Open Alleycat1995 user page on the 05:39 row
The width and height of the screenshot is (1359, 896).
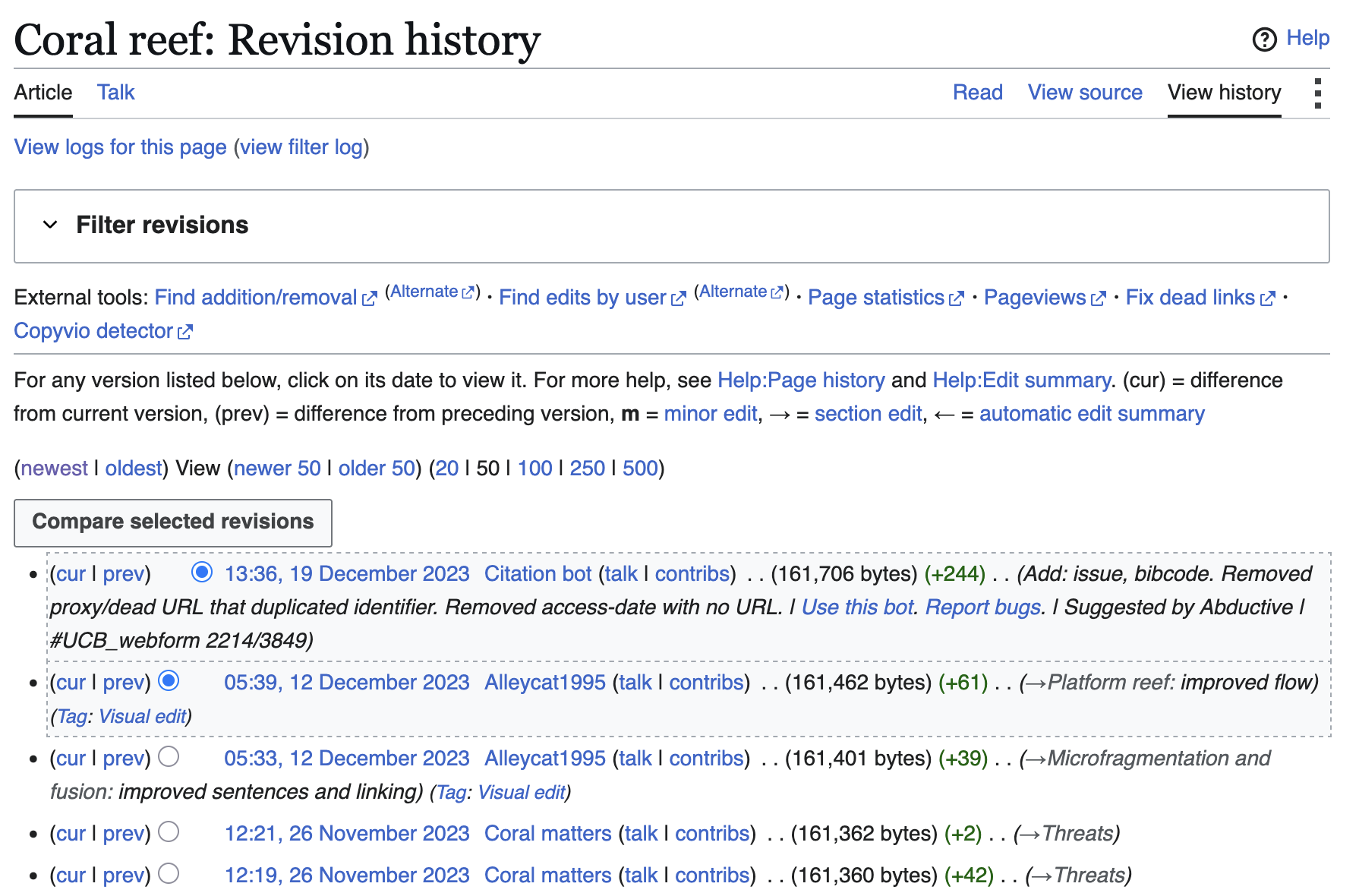point(545,683)
